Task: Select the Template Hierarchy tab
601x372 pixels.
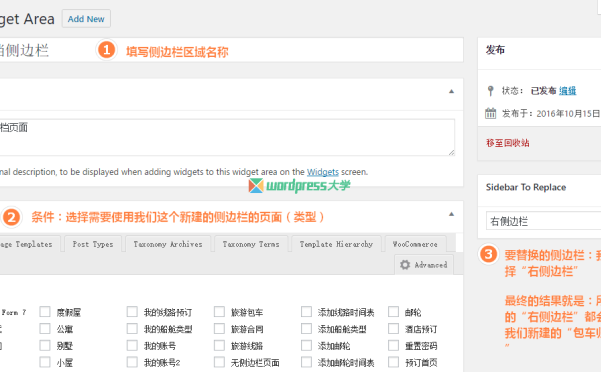Action: (x=336, y=244)
